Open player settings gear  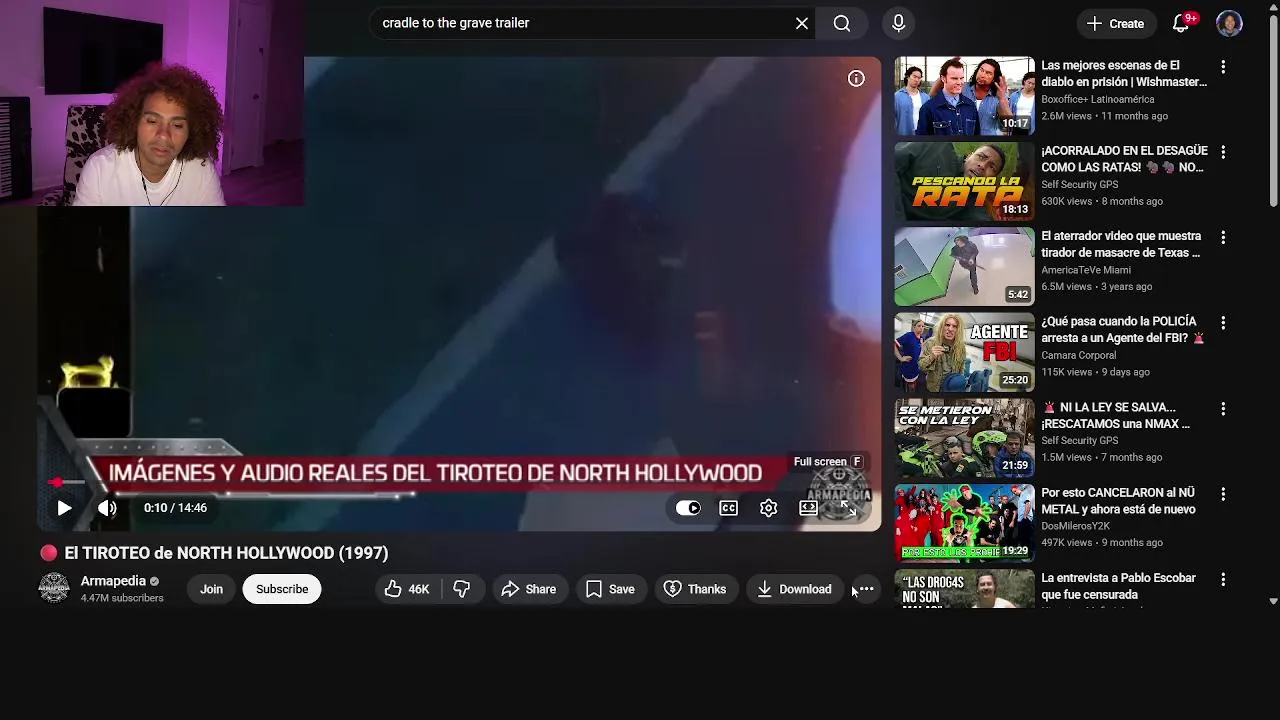coord(768,508)
